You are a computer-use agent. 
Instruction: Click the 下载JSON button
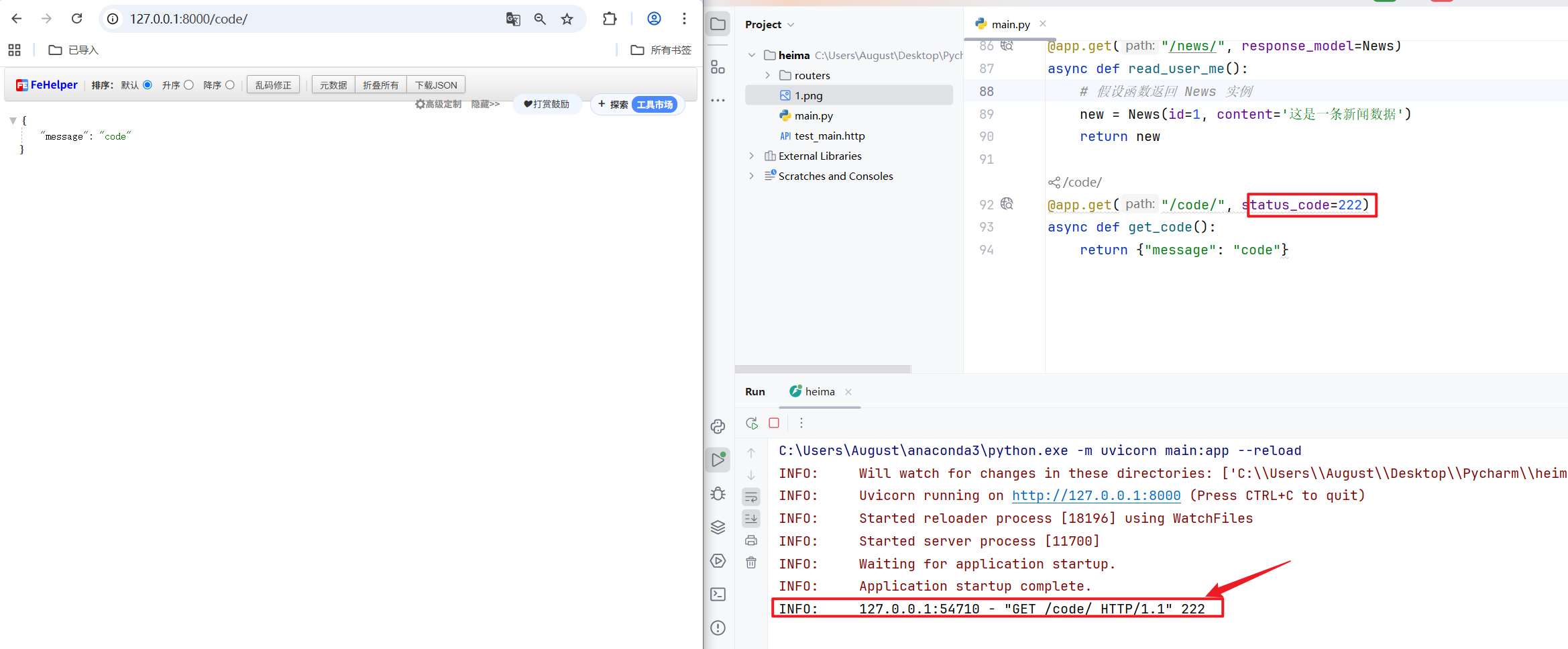point(436,85)
